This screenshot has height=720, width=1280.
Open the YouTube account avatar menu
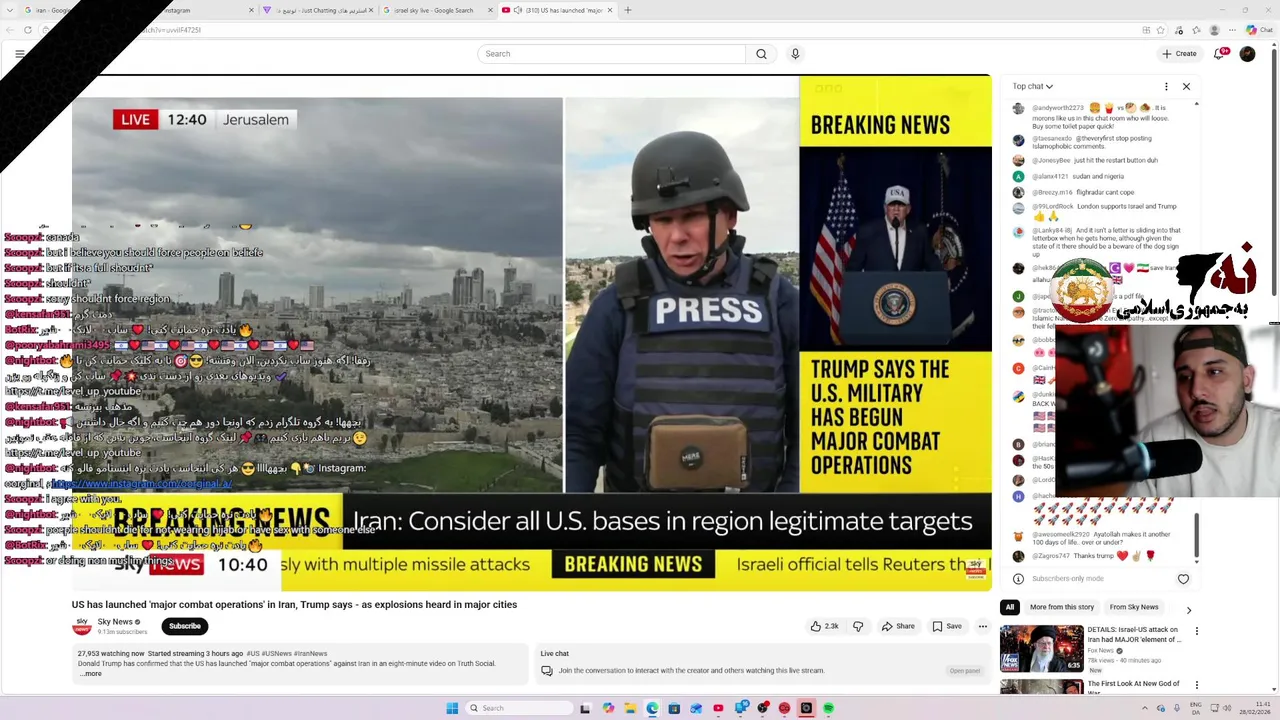pyautogui.click(x=1247, y=54)
